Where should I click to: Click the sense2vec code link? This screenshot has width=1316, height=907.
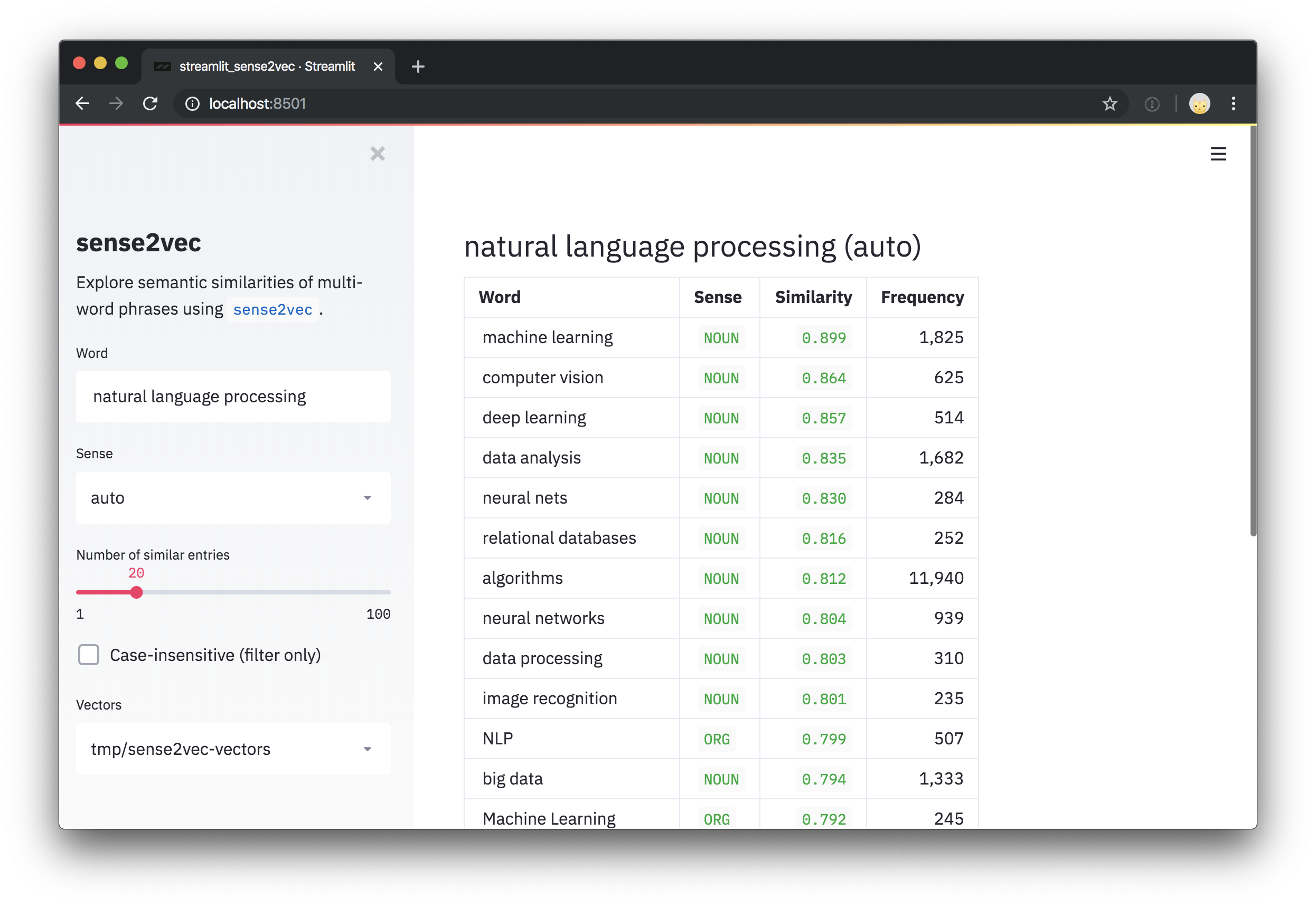pos(272,310)
